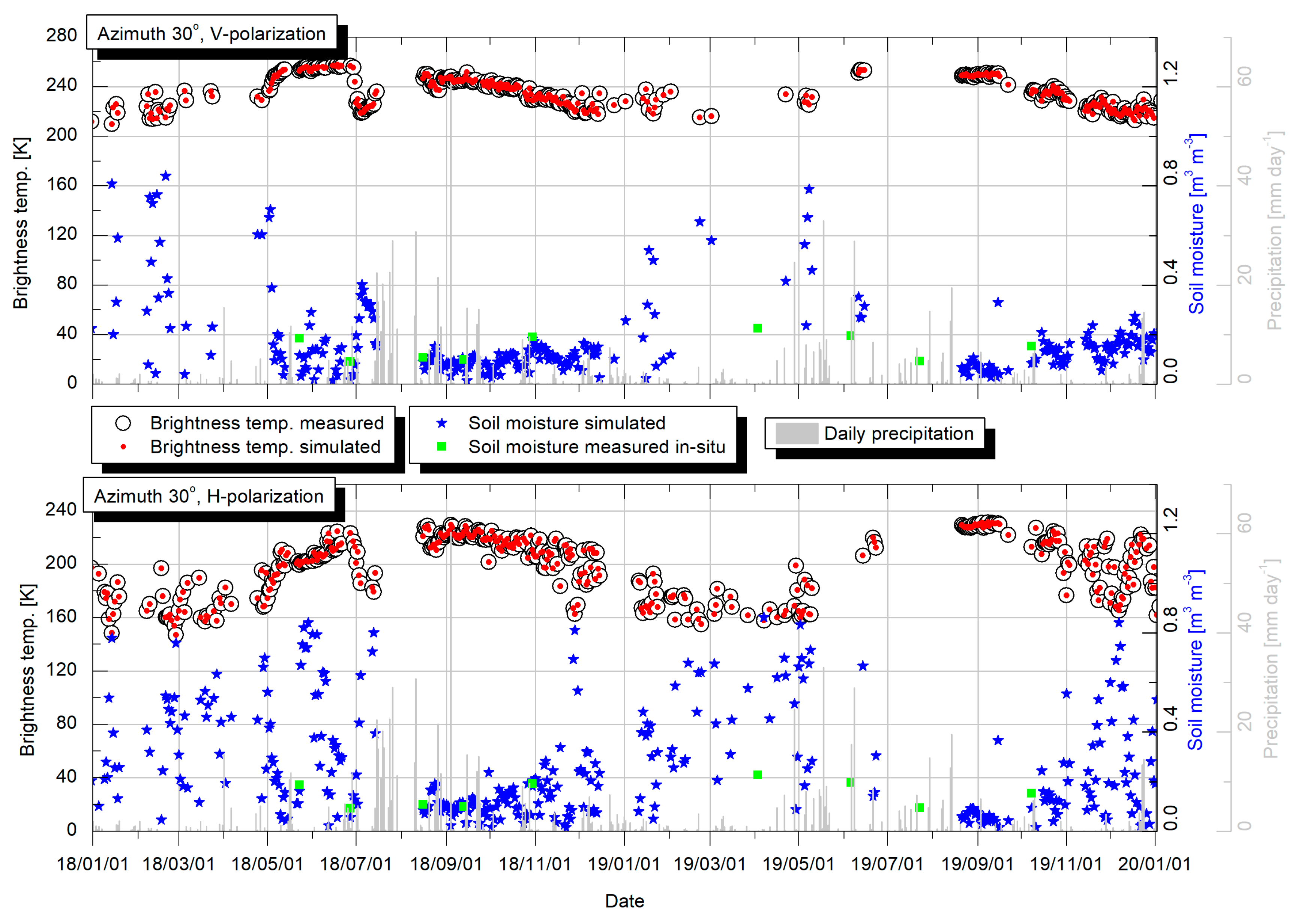Select the H-polarization panel title box
This screenshot has width=1295, height=924.
click(209, 496)
